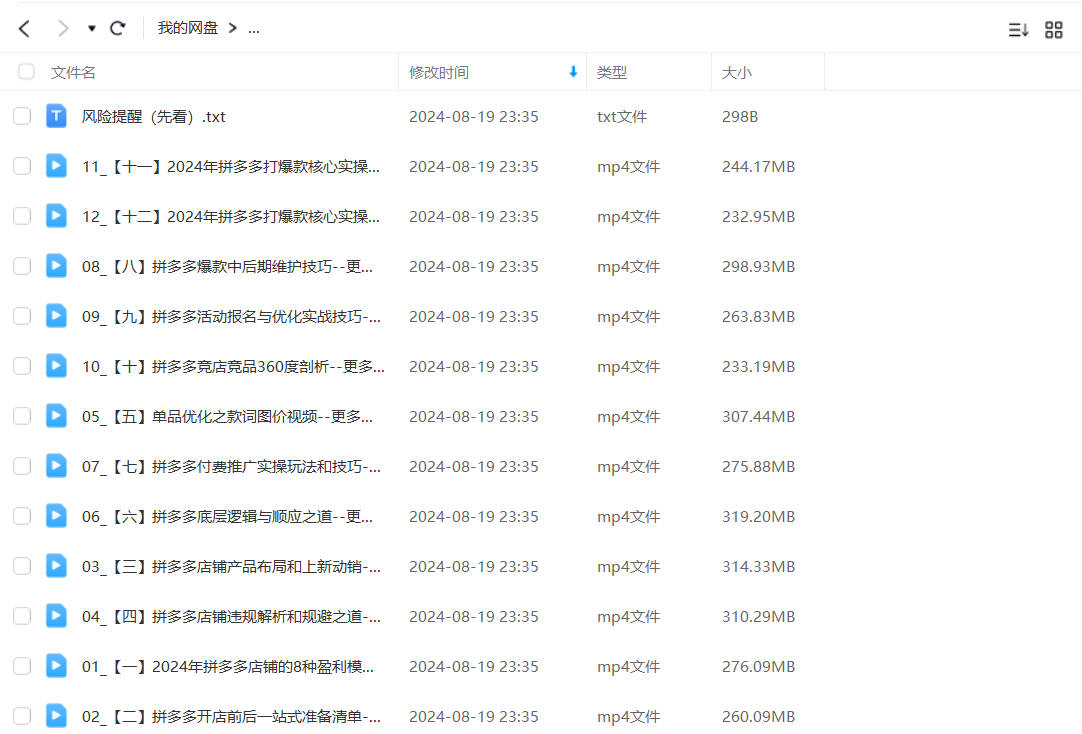The image size is (1082, 734).
Task: Click the 319.20MB size value
Action: point(758,517)
